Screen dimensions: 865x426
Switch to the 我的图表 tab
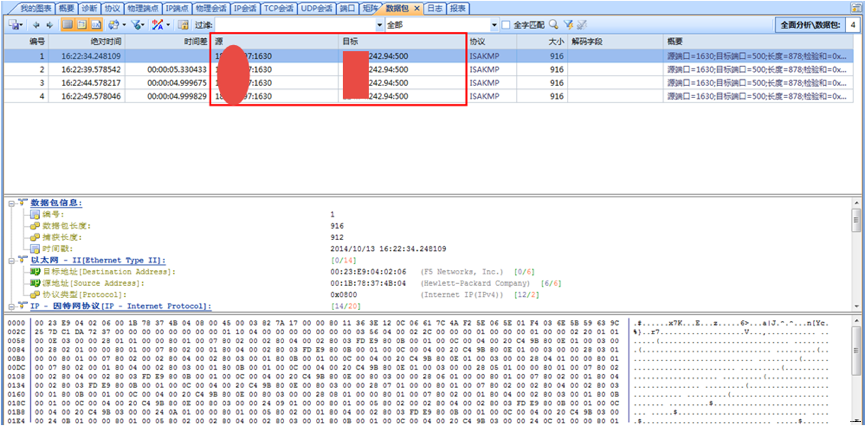(x=24, y=7)
